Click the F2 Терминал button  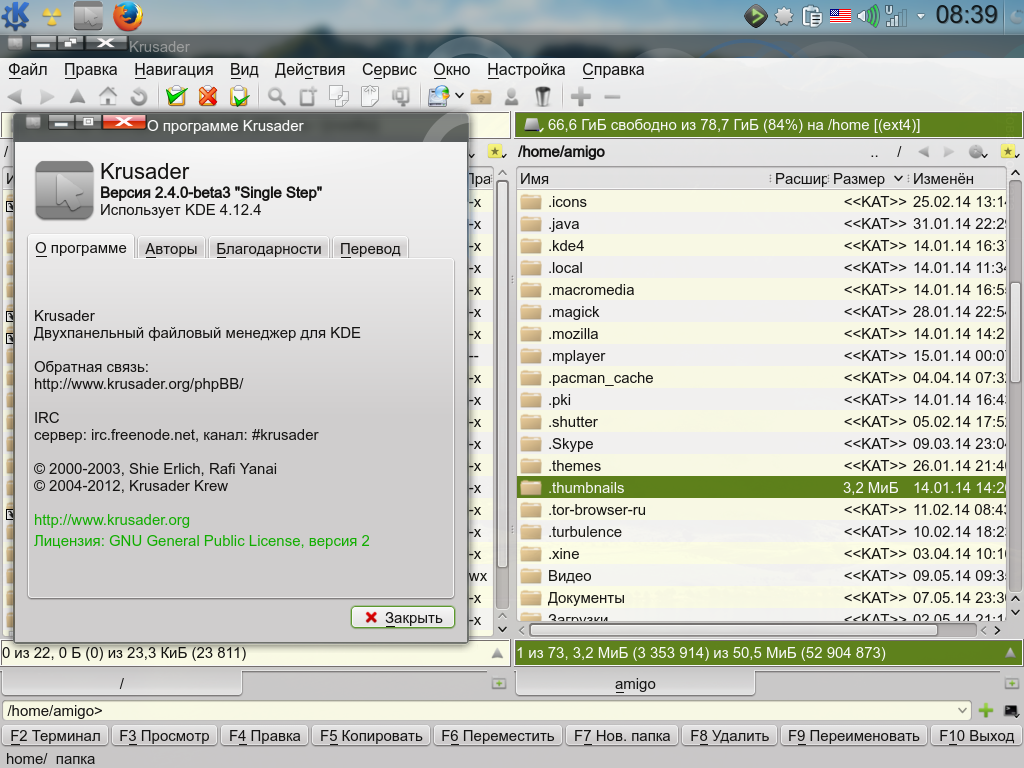[56, 736]
